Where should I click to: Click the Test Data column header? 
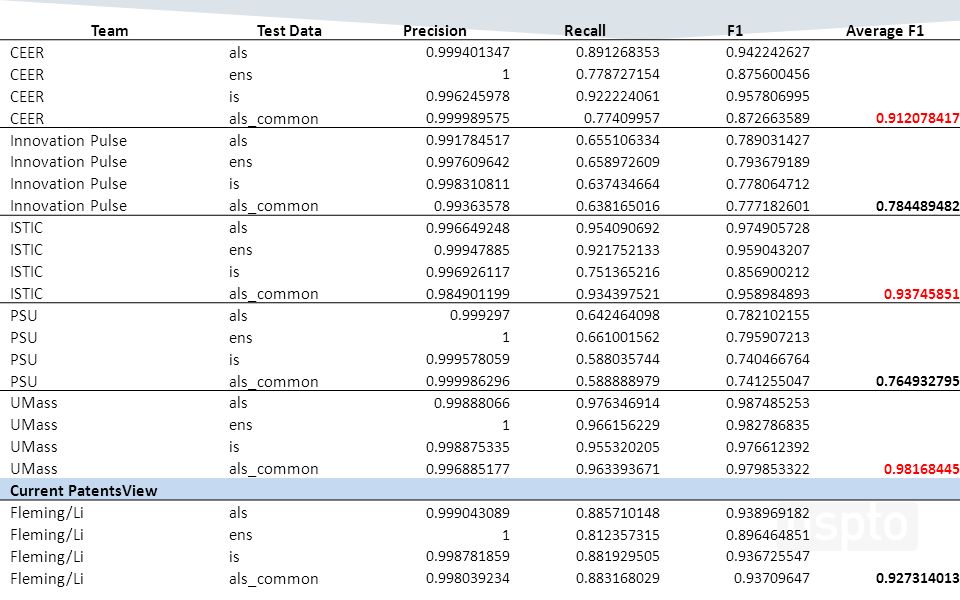point(289,31)
